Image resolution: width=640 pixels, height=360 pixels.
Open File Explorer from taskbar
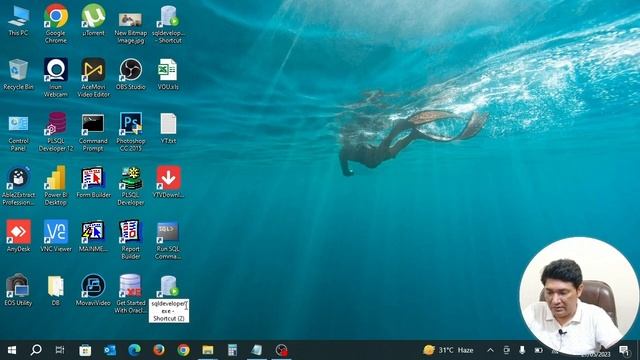coord(208,350)
